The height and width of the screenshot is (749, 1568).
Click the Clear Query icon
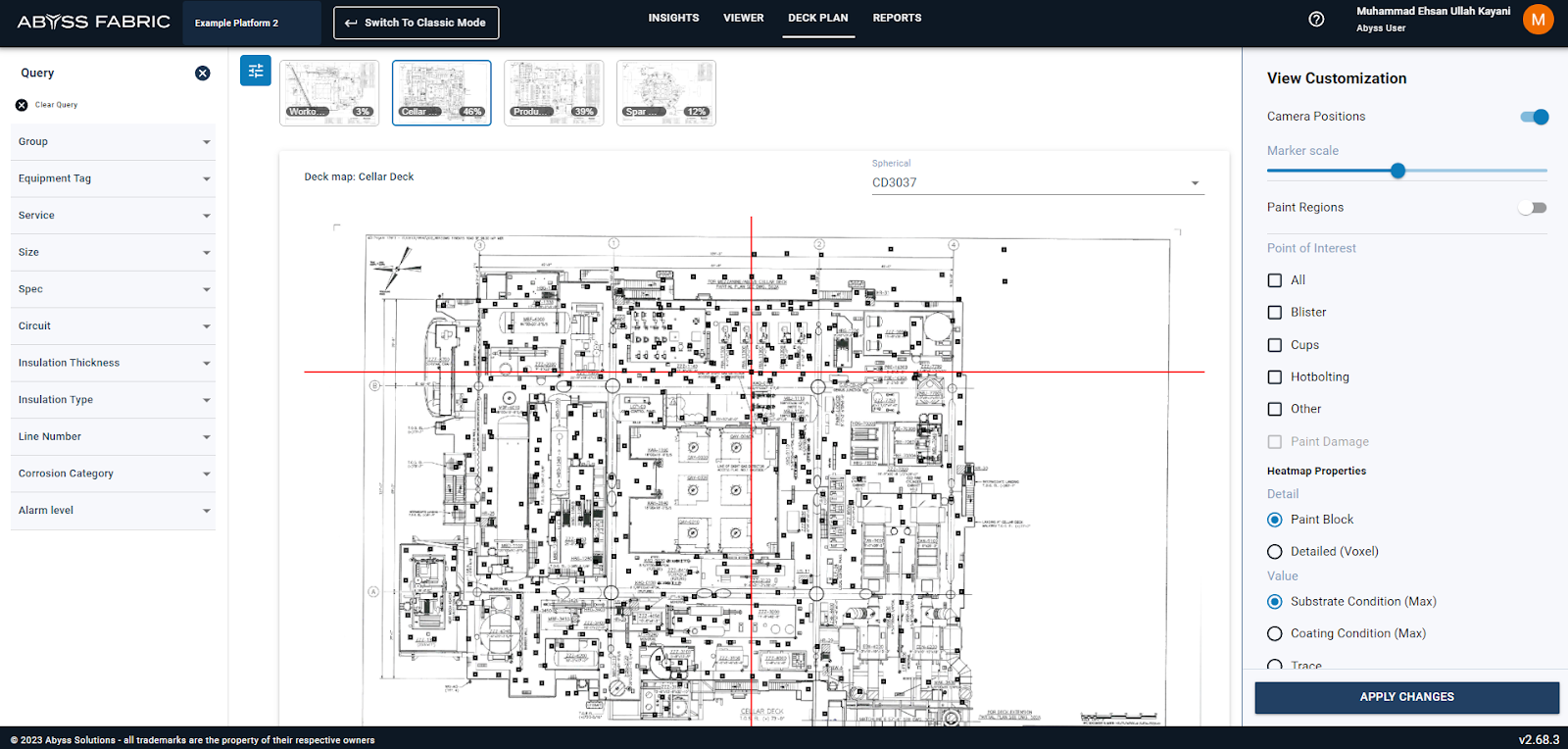[x=22, y=105]
